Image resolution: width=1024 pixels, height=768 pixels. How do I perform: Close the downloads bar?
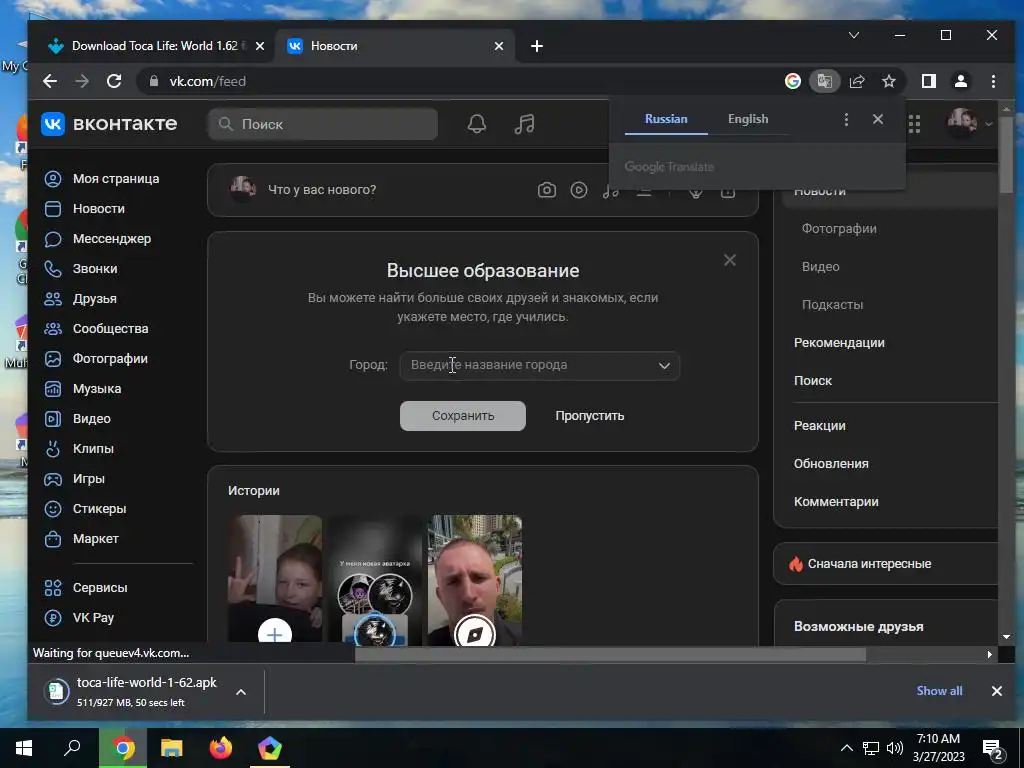pyautogui.click(x=997, y=691)
